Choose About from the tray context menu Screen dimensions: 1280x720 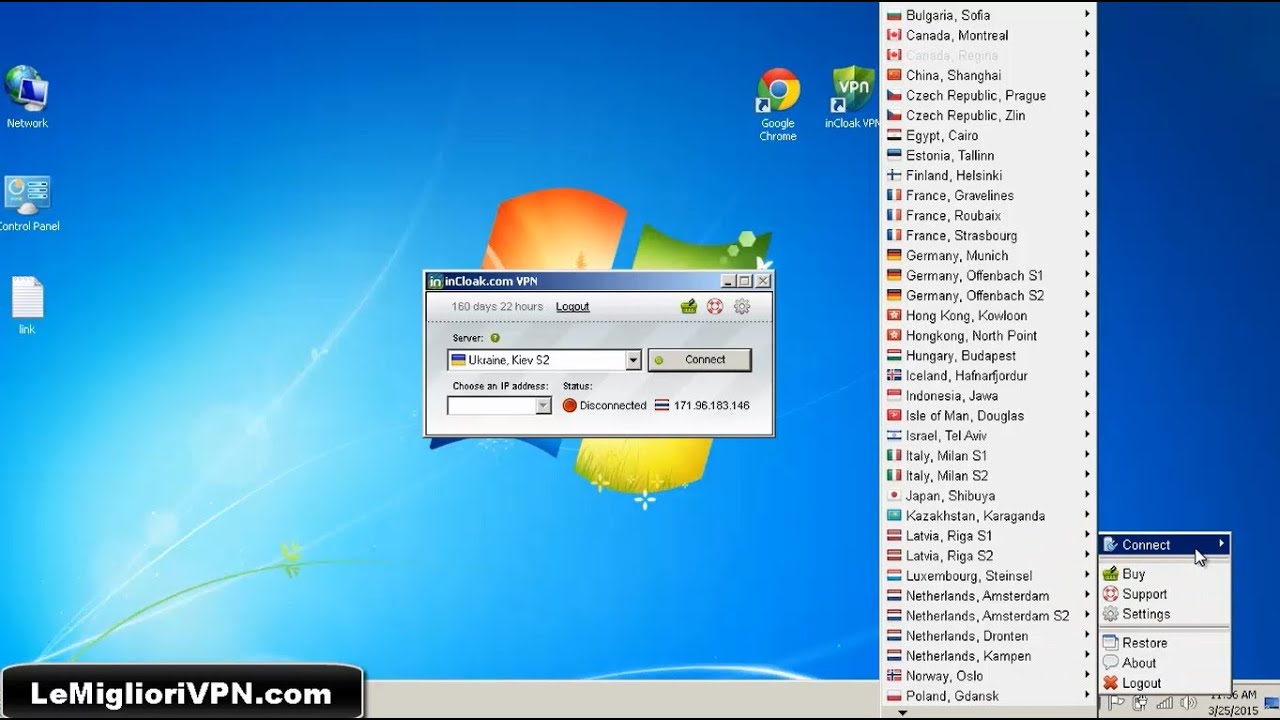tap(1164, 663)
